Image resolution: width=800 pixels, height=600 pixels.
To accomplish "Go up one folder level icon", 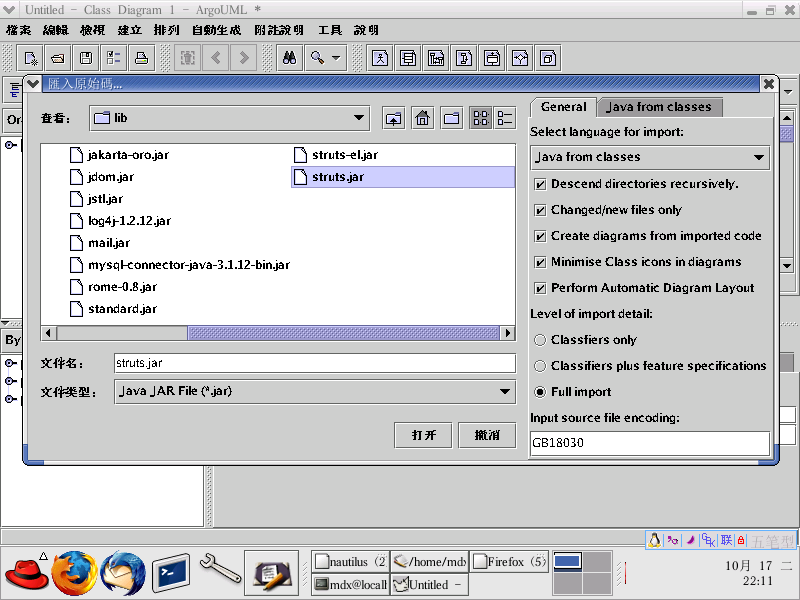I will (393, 118).
